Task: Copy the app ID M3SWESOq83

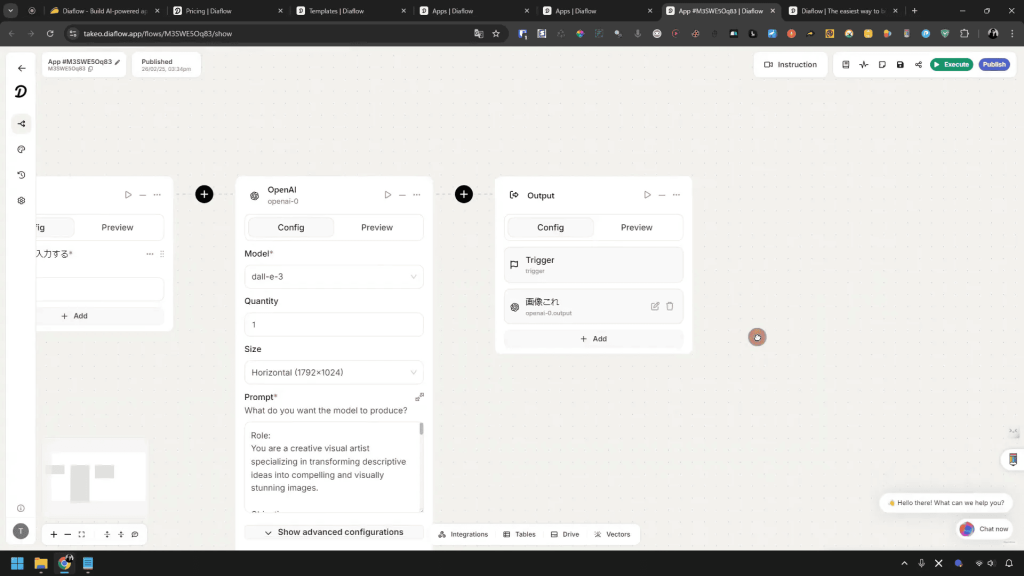Action: click(x=91, y=69)
